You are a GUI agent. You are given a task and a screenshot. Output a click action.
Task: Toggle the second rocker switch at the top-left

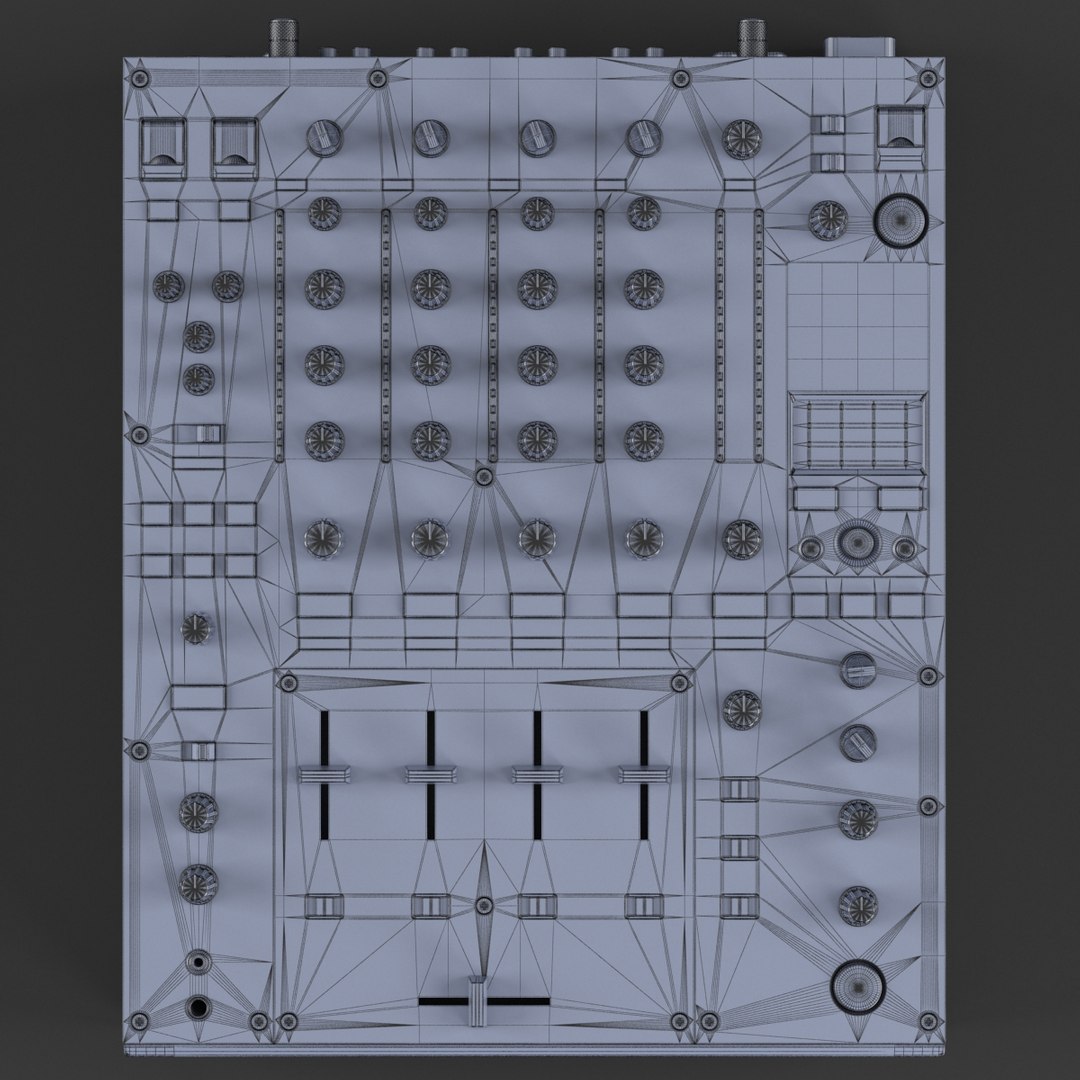(x=235, y=149)
